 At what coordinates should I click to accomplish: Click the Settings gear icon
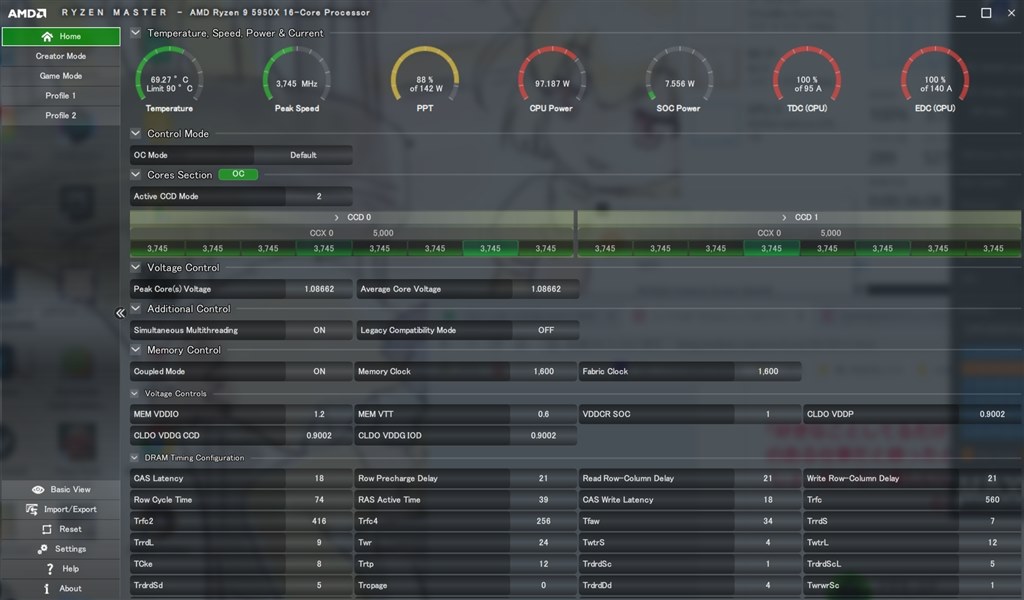[x=42, y=549]
